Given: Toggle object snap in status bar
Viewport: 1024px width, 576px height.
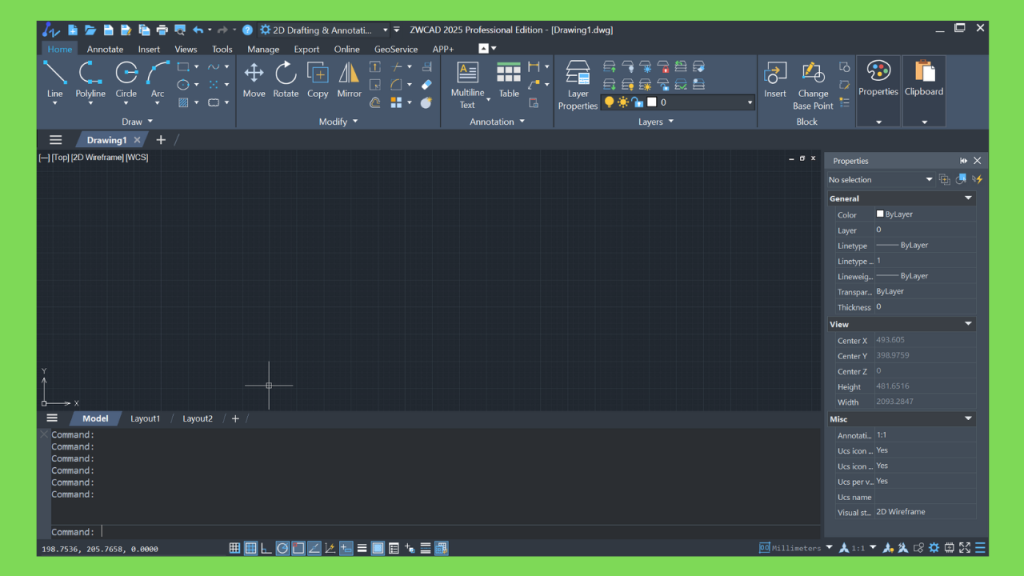Looking at the screenshot, I should pos(298,549).
